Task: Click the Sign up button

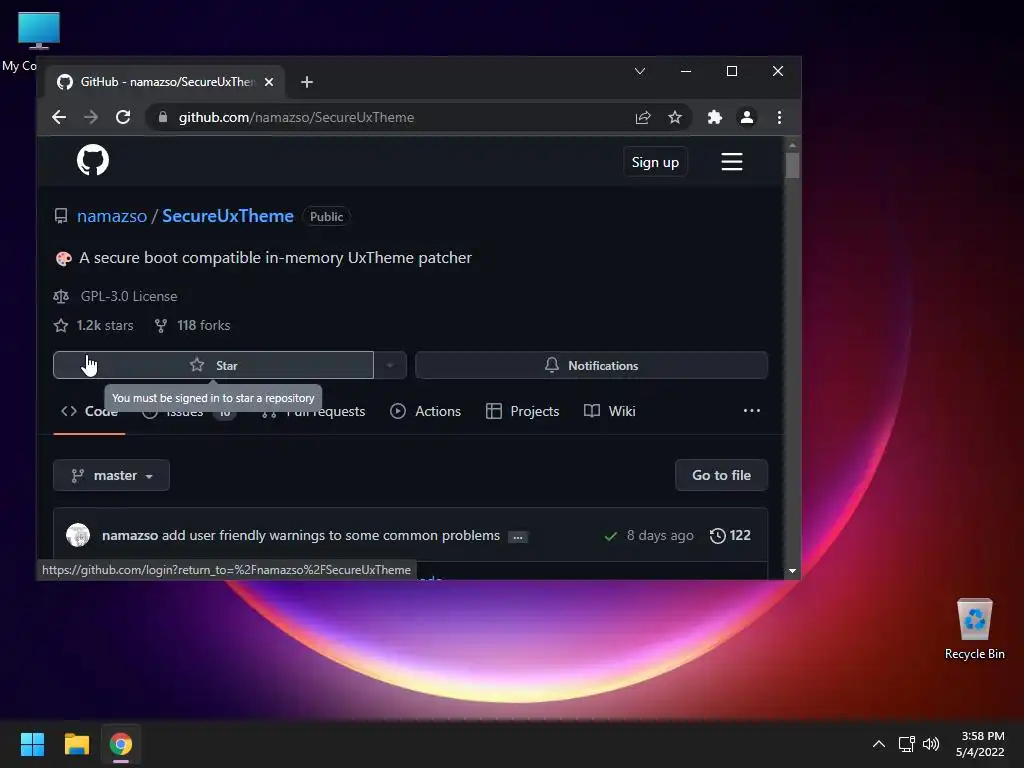Action: (x=655, y=162)
